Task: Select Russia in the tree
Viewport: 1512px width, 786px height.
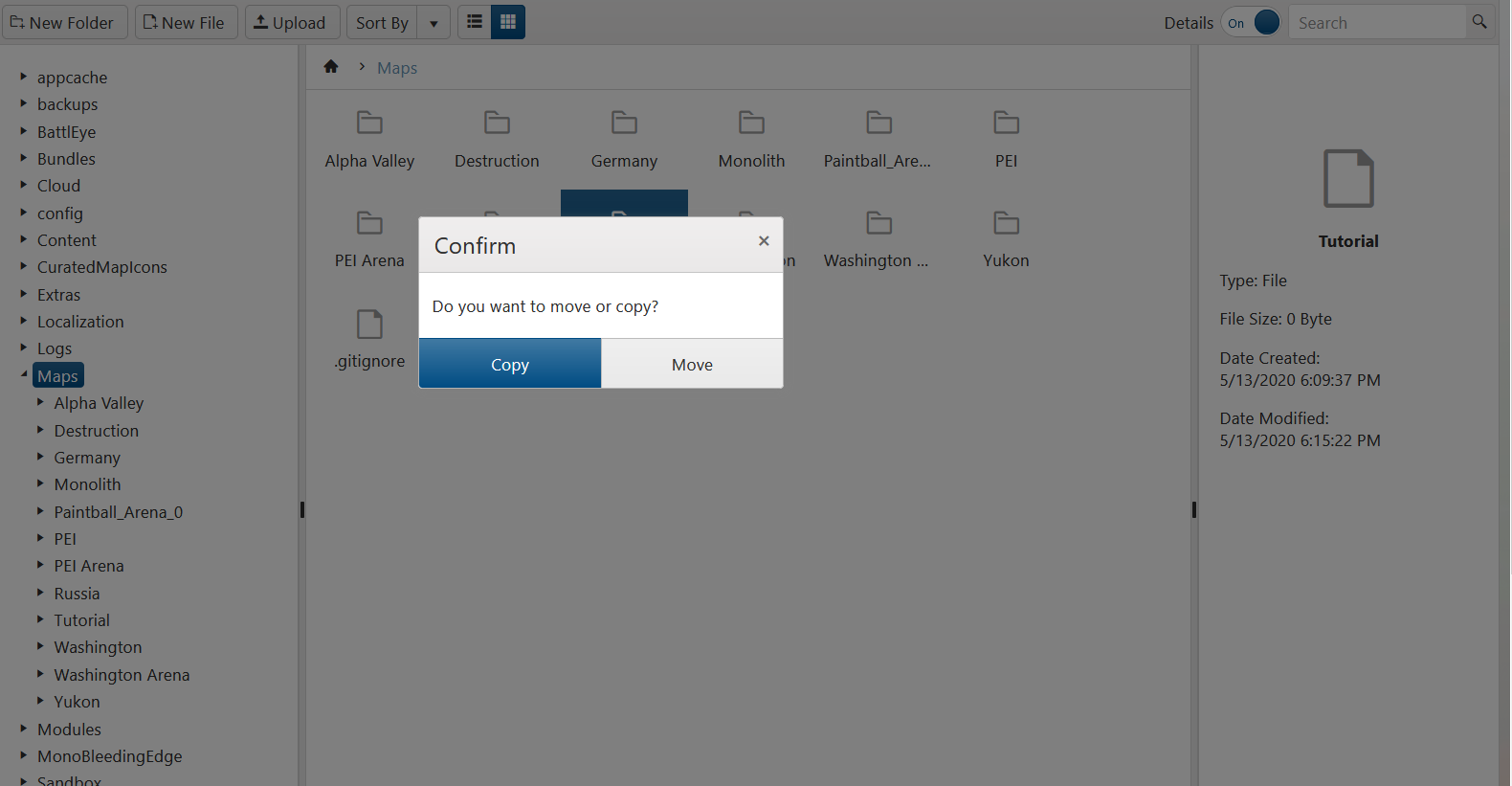Action: point(77,594)
